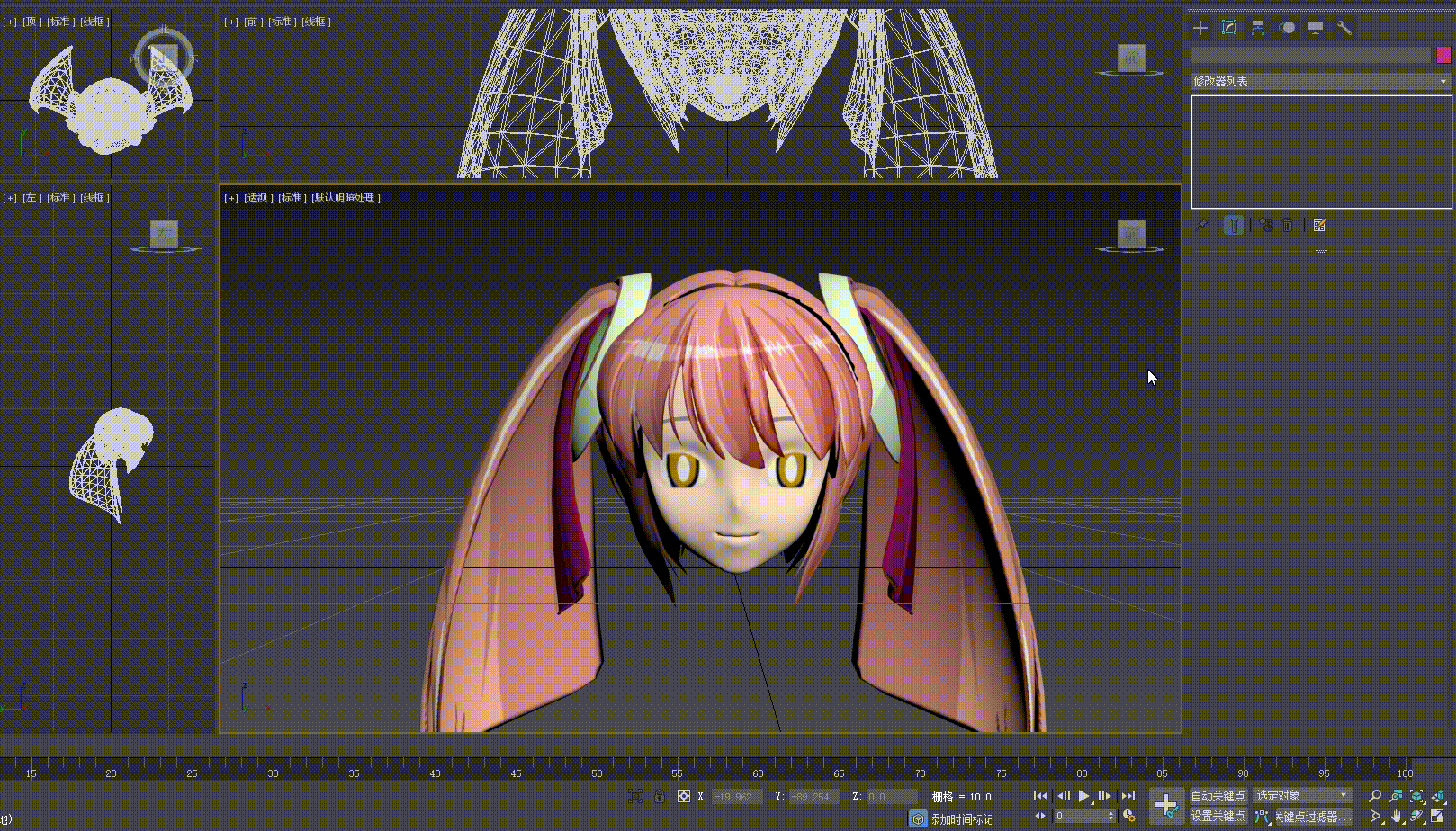Open the Utilities wrench tab

[1344, 28]
